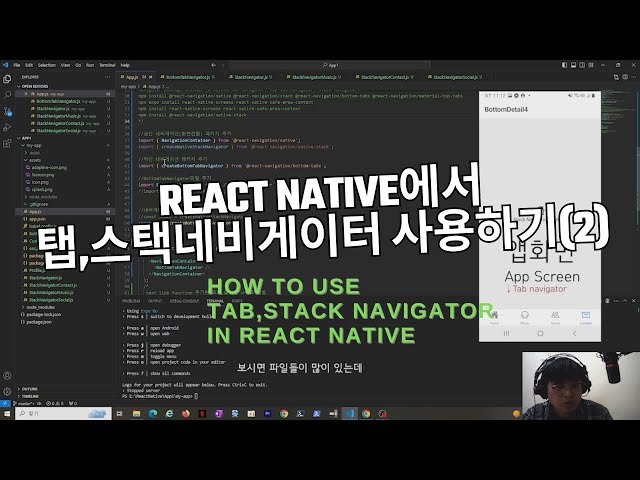Click the go back arrow in the title bar
640x480 pixels.
click(x=213, y=65)
